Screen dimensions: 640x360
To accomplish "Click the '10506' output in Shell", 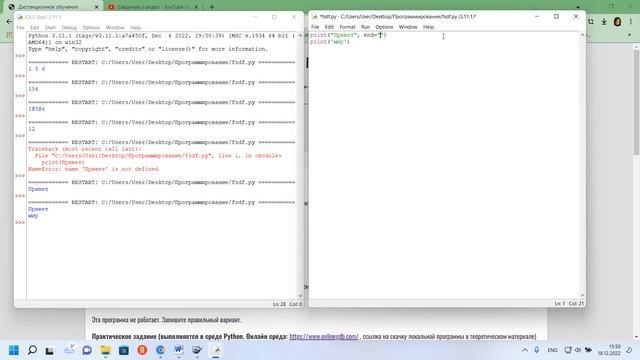I will [37, 109].
